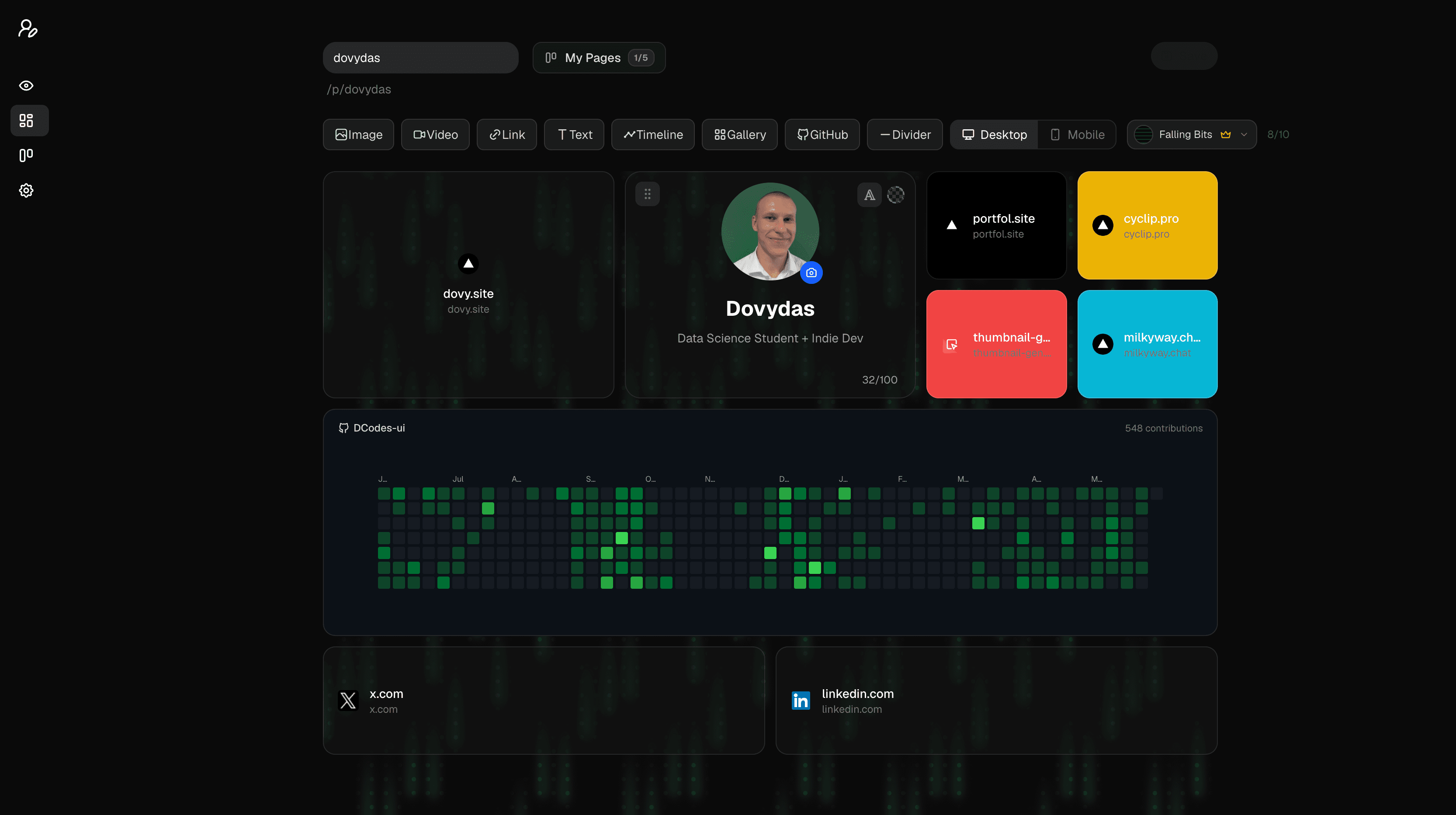Viewport: 1456px width, 815px height.
Task: Click the transparency background icon on profile card
Action: (895, 195)
